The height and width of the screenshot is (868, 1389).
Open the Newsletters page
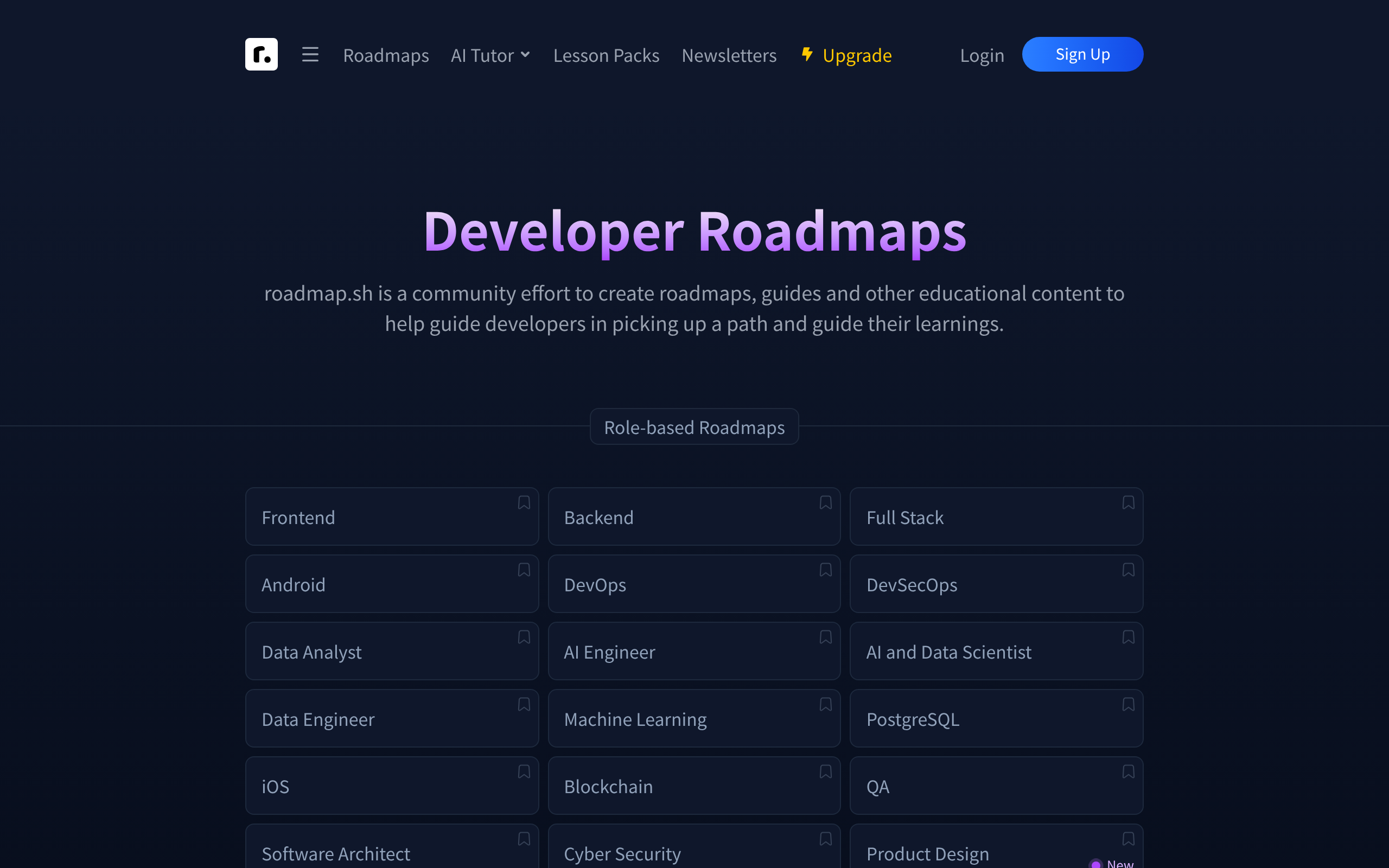tap(729, 55)
